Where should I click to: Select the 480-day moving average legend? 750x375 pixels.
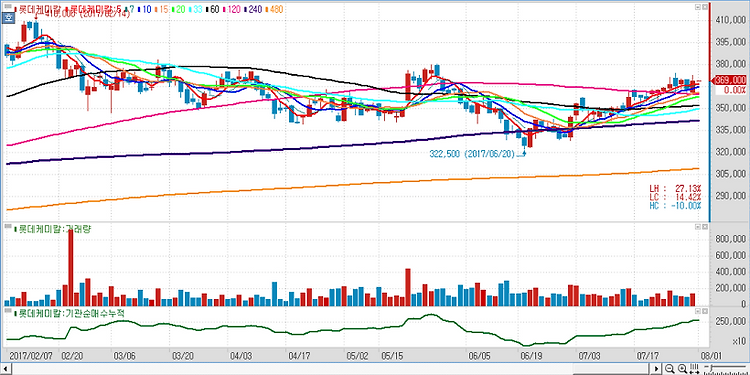(x=274, y=9)
